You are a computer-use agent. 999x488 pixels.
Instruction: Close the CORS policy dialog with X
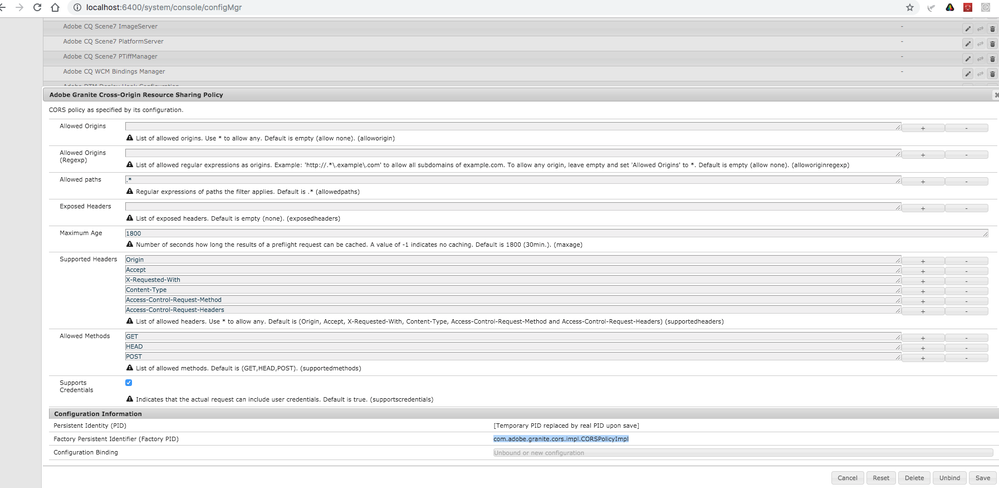click(x=996, y=95)
